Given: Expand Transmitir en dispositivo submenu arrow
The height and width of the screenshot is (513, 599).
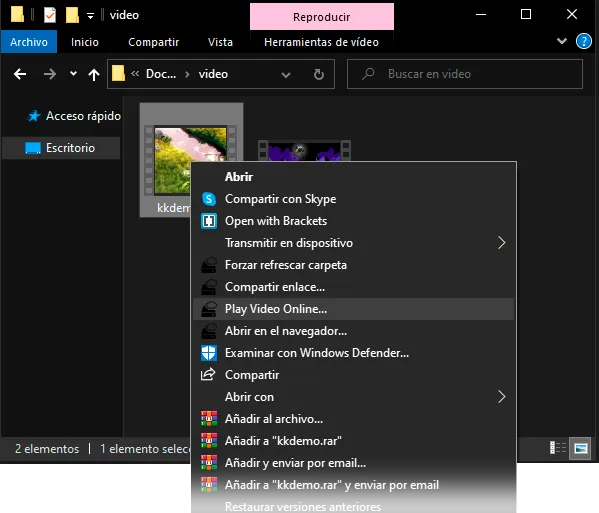Looking at the screenshot, I should coord(502,243).
